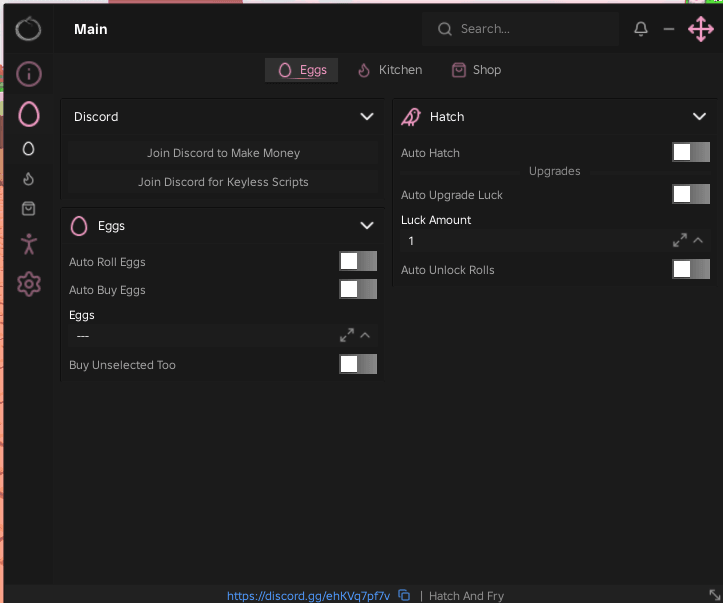Click the magnifier search icon
This screenshot has width=723, height=603.
[x=445, y=29]
